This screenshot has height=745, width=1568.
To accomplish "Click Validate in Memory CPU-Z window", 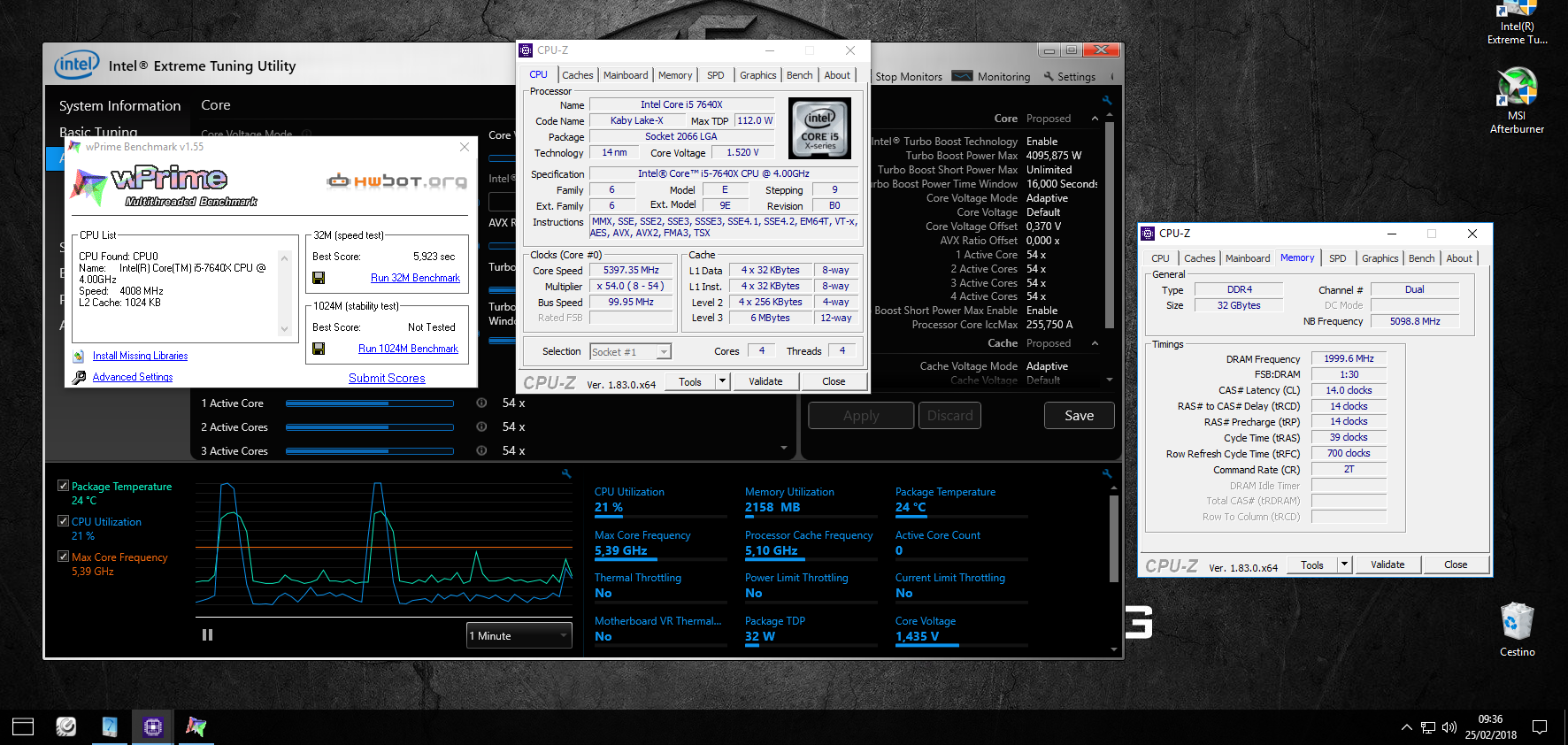I will pos(1387,565).
